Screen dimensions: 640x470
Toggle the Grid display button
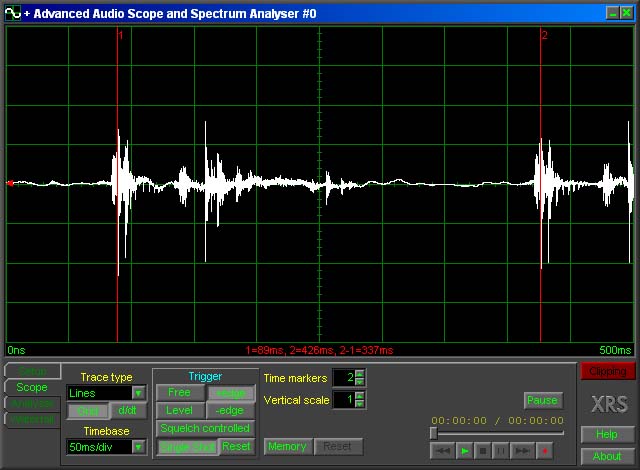pos(88,410)
